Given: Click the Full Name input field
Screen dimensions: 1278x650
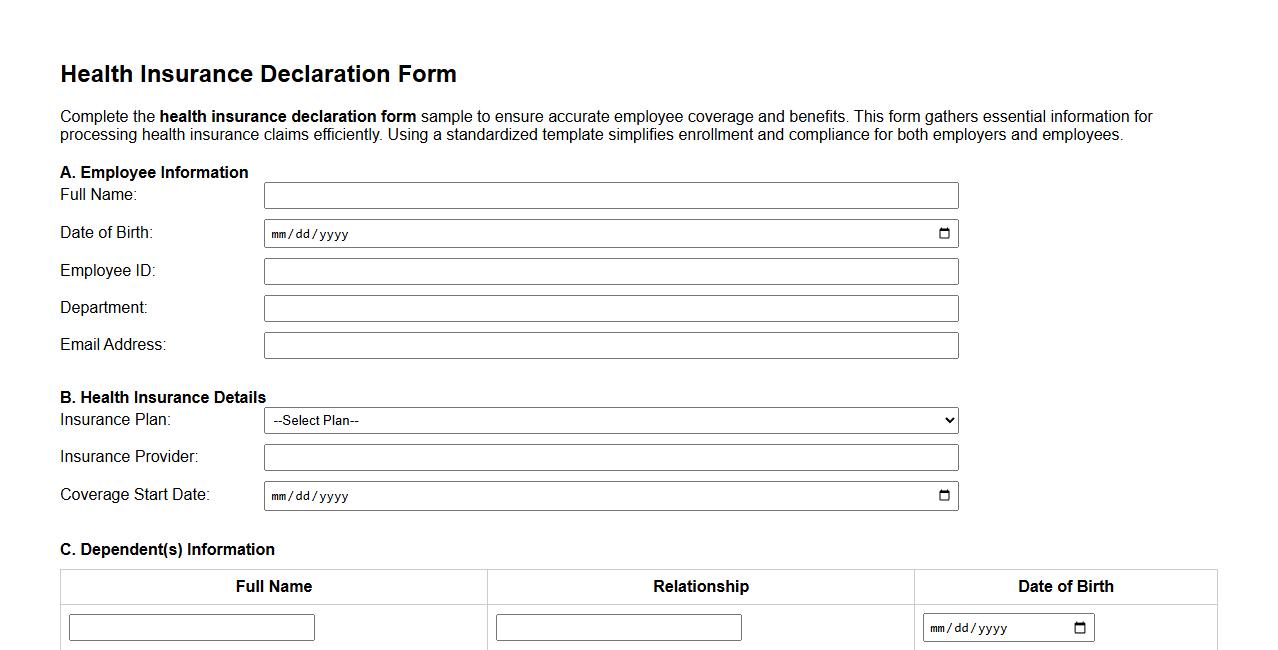Looking at the screenshot, I should point(610,195).
